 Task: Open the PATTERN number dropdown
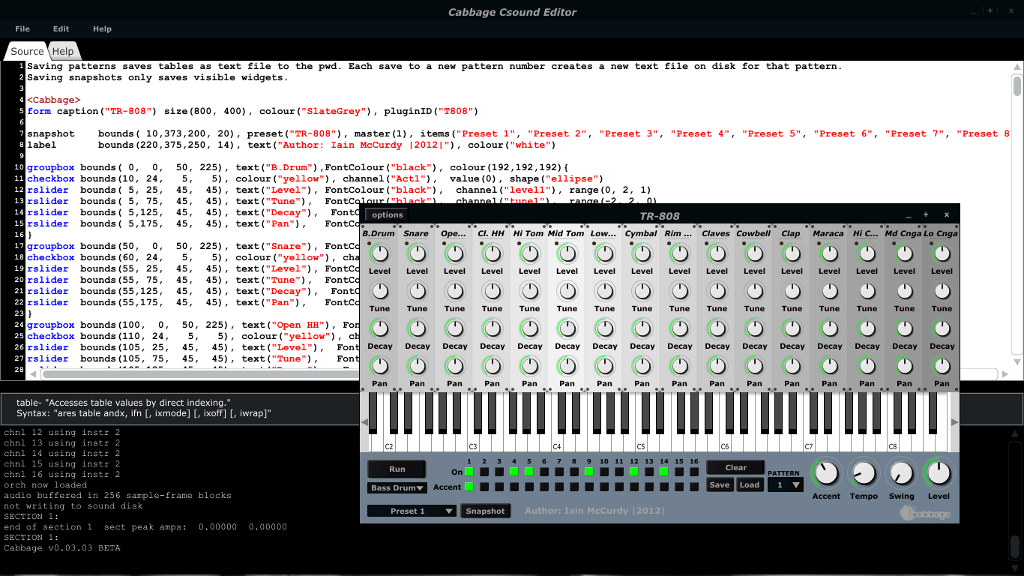coord(786,485)
